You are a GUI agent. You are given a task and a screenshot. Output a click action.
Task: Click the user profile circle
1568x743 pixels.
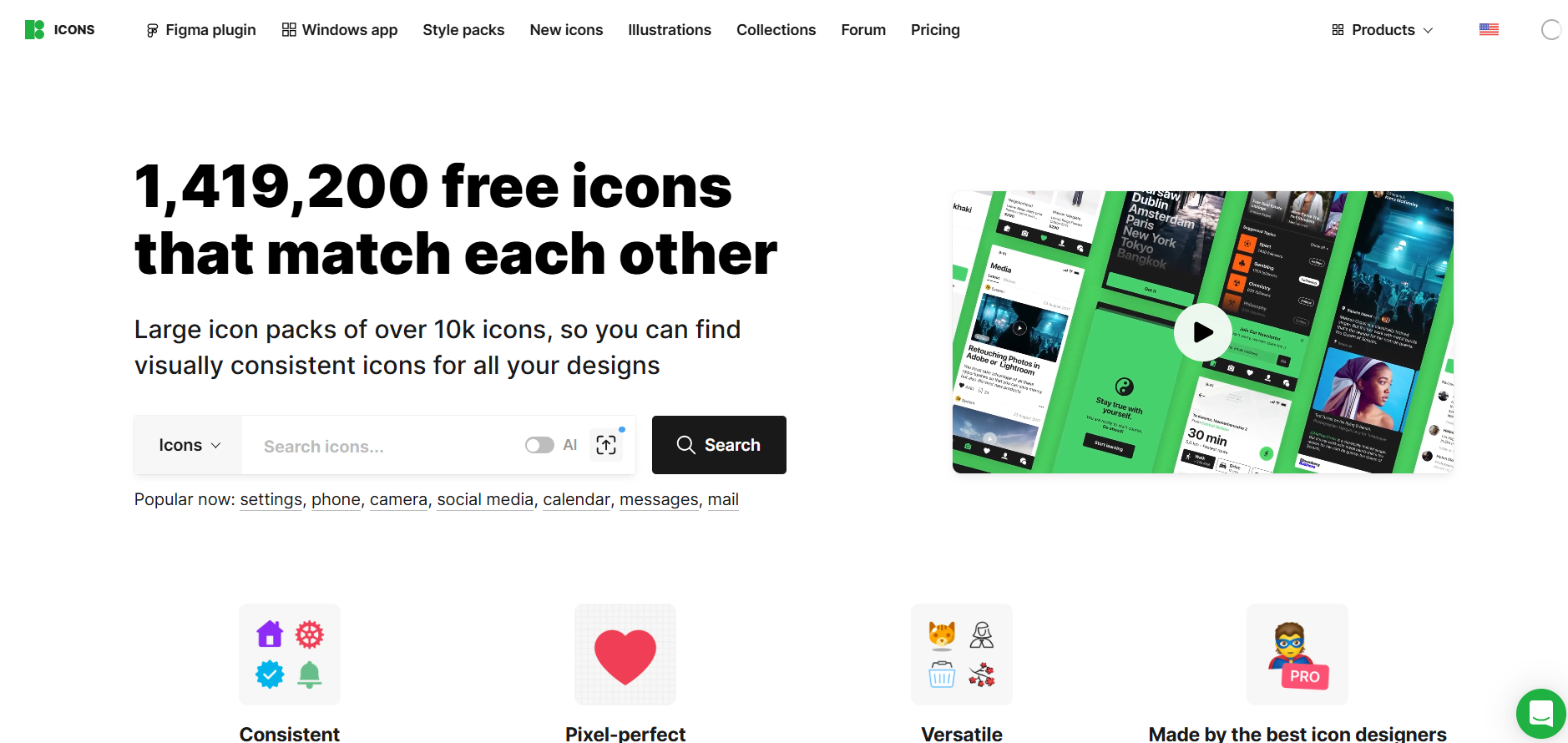(1550, 30)
